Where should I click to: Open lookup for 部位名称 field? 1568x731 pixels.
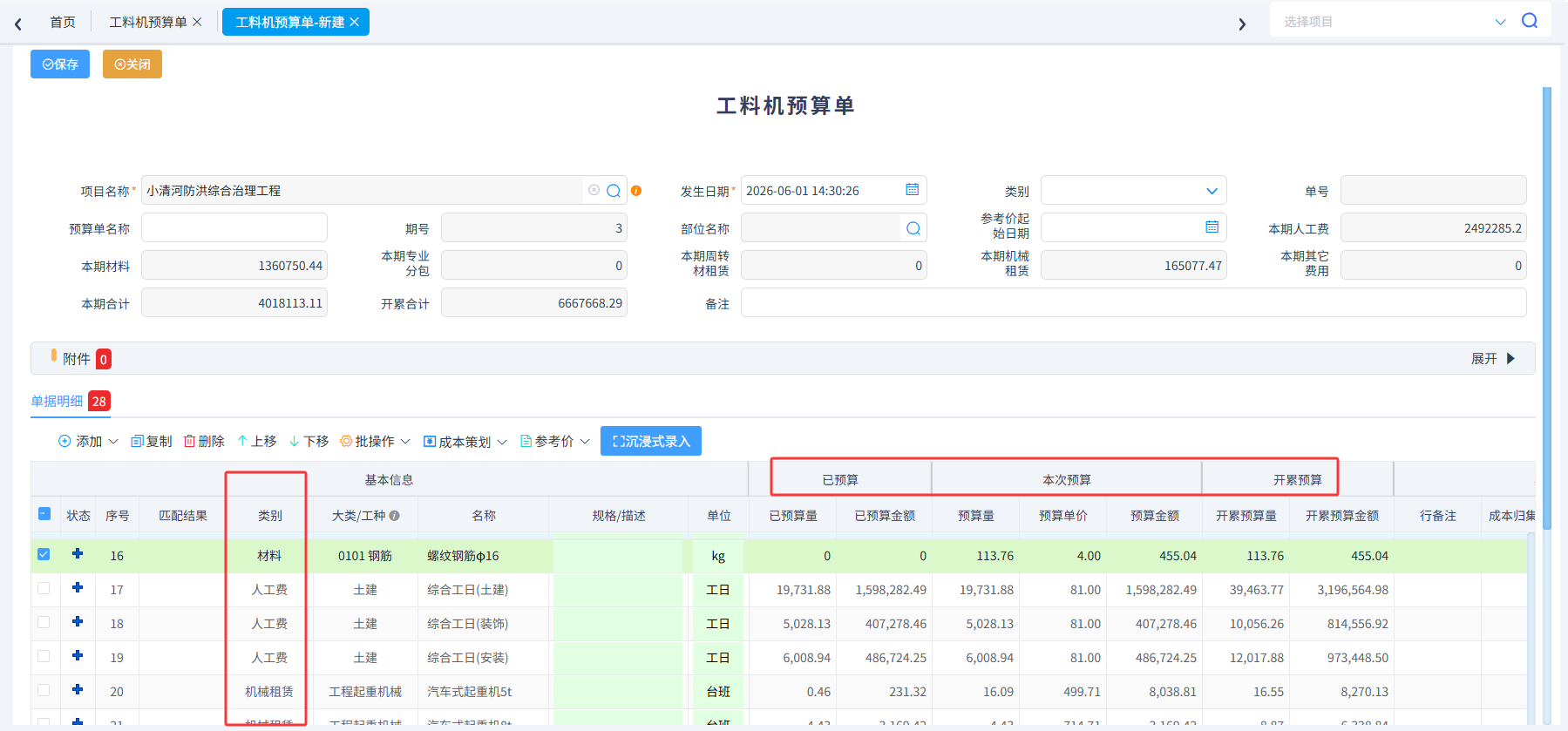913,228
